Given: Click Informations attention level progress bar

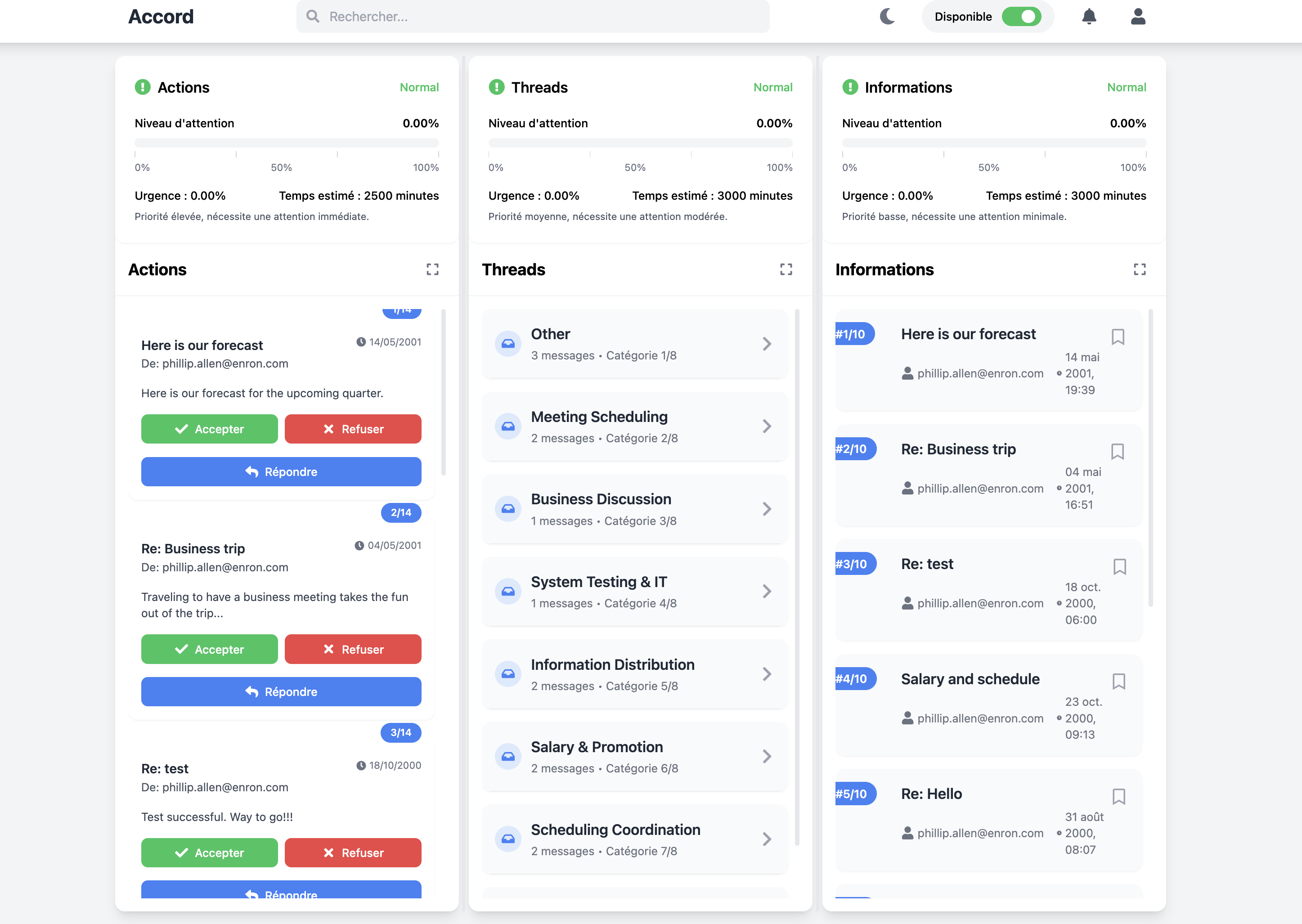Looking at the screenshot, I should pos(994,143).
